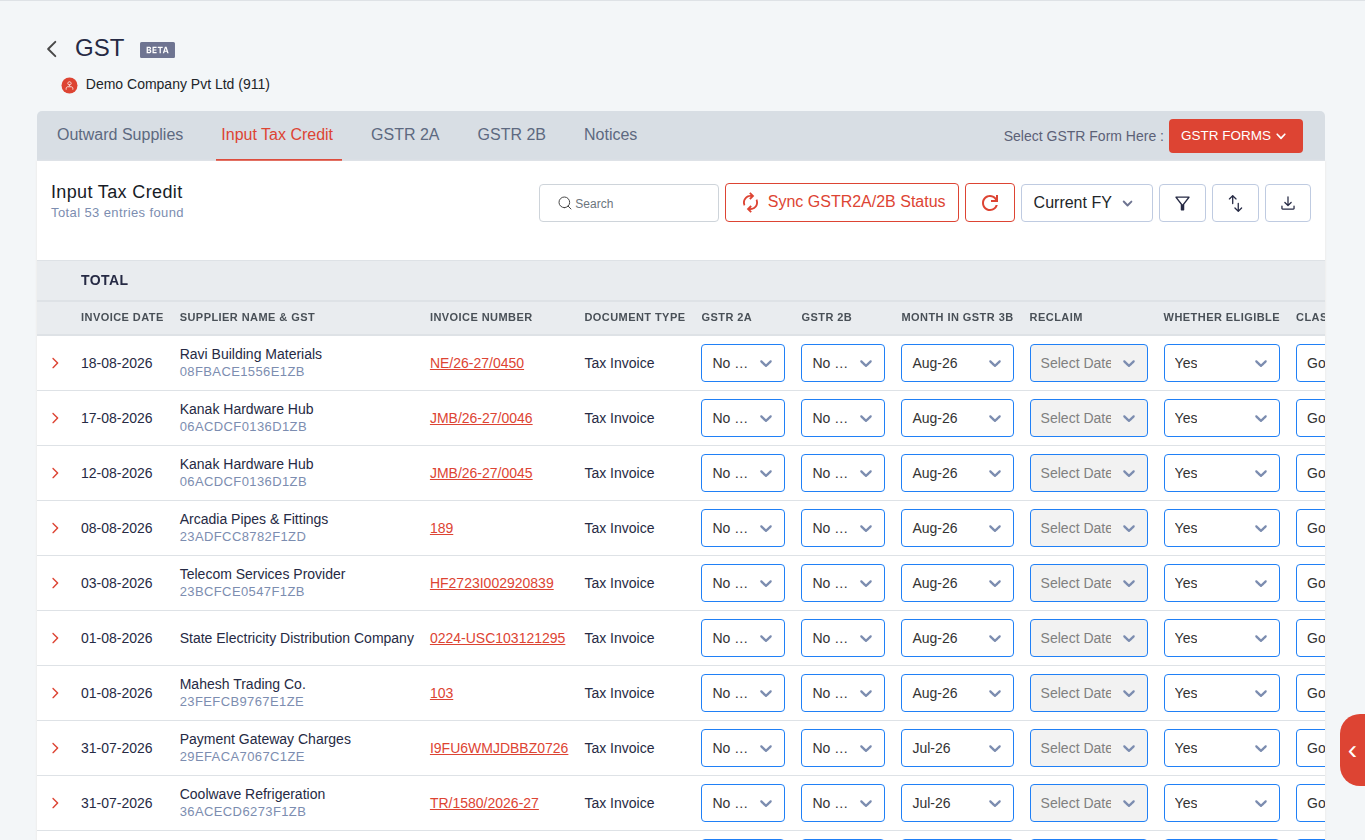Expand row dated 17-08-2026
Image resolution: width=1365 pixels, height=840 pixels.
coord(55,418)
